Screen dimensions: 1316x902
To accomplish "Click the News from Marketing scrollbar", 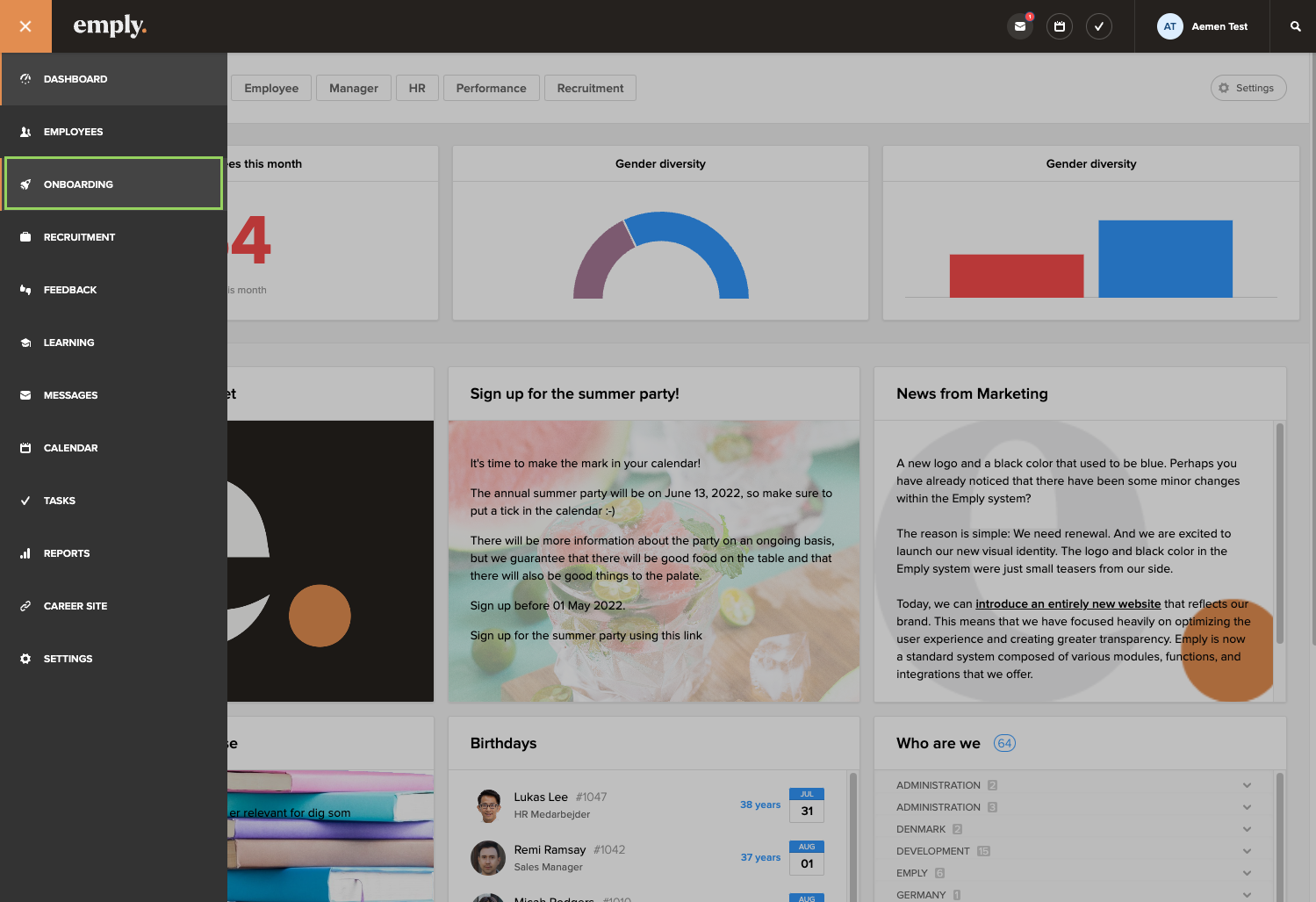I will coord(1279,534).
